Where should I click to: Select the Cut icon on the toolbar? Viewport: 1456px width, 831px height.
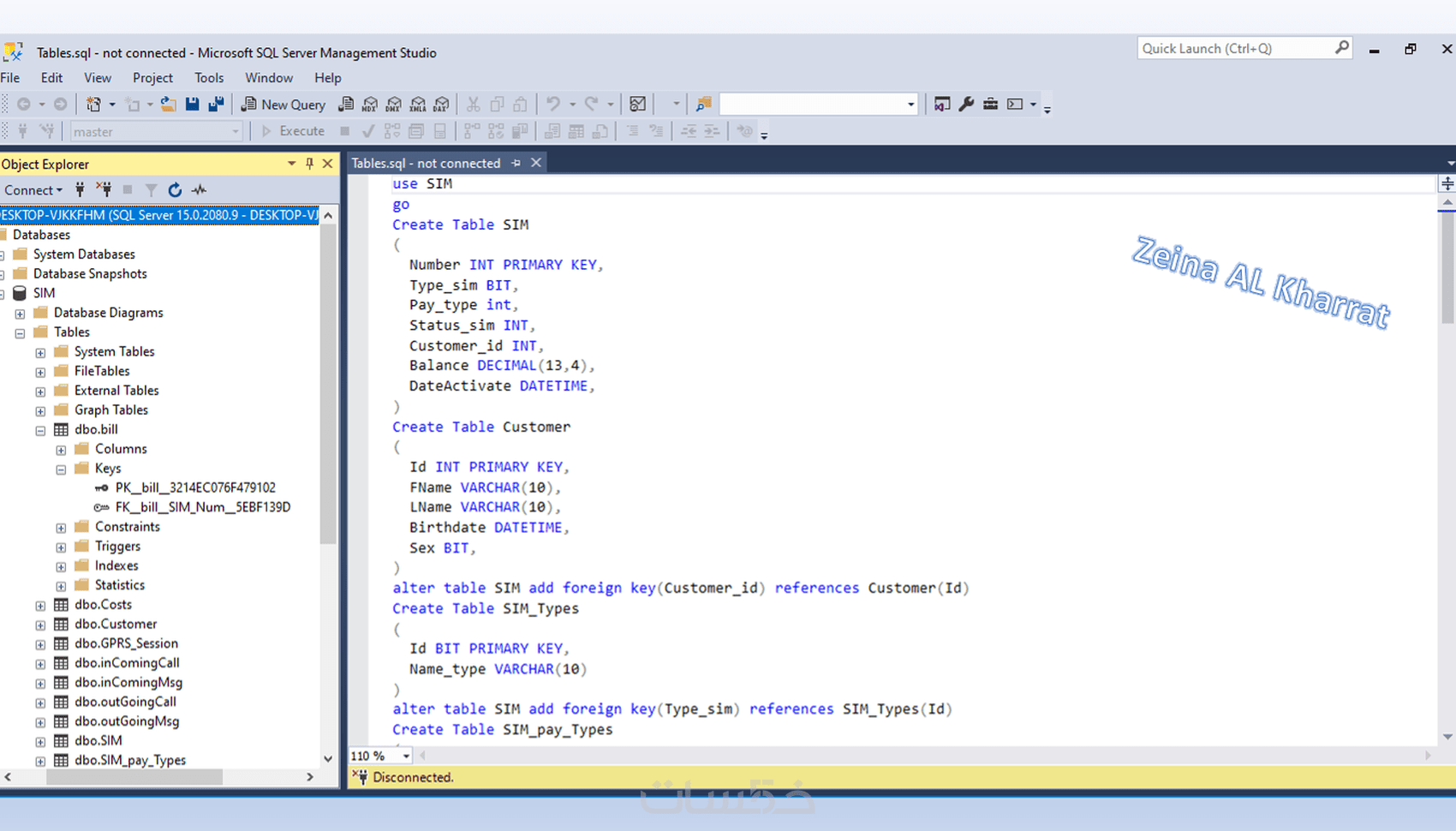tap(473, 104)
